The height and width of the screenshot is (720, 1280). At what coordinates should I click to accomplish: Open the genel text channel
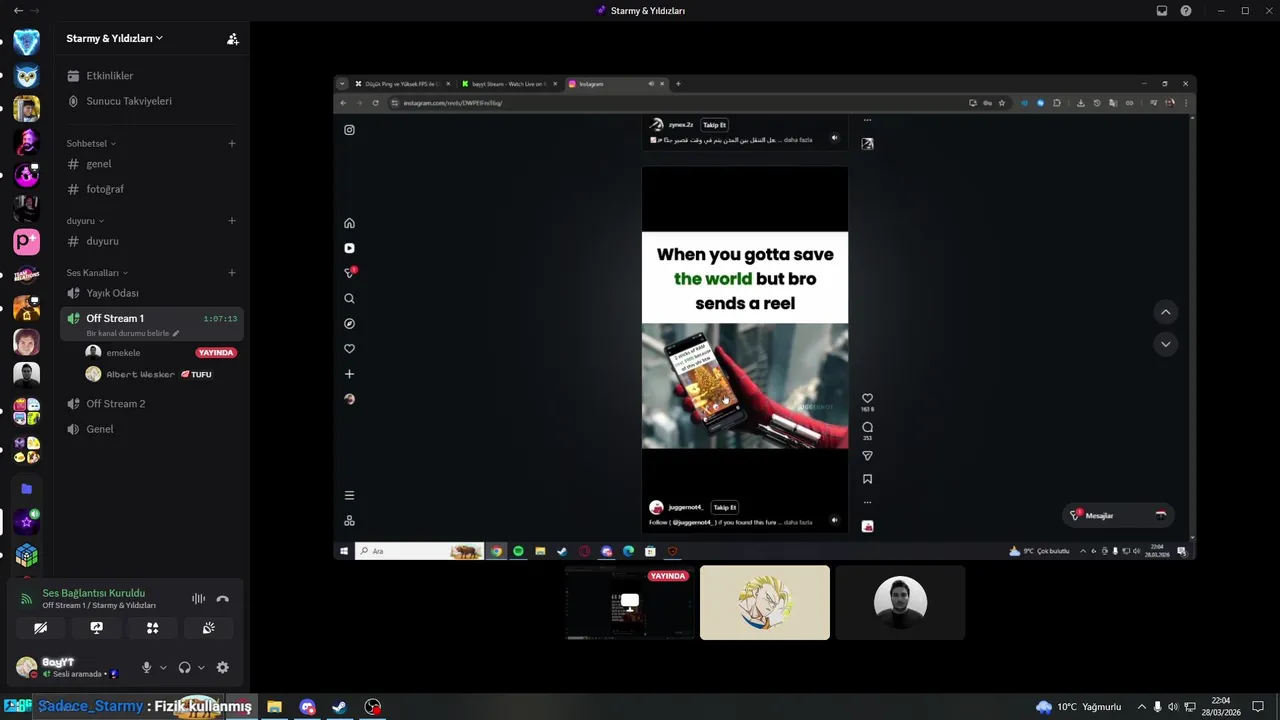(150, 164)
